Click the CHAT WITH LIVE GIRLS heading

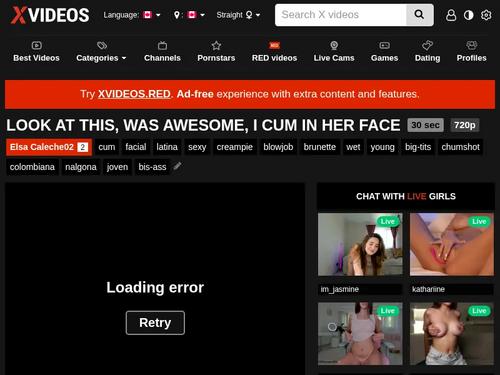click(406, 196)
